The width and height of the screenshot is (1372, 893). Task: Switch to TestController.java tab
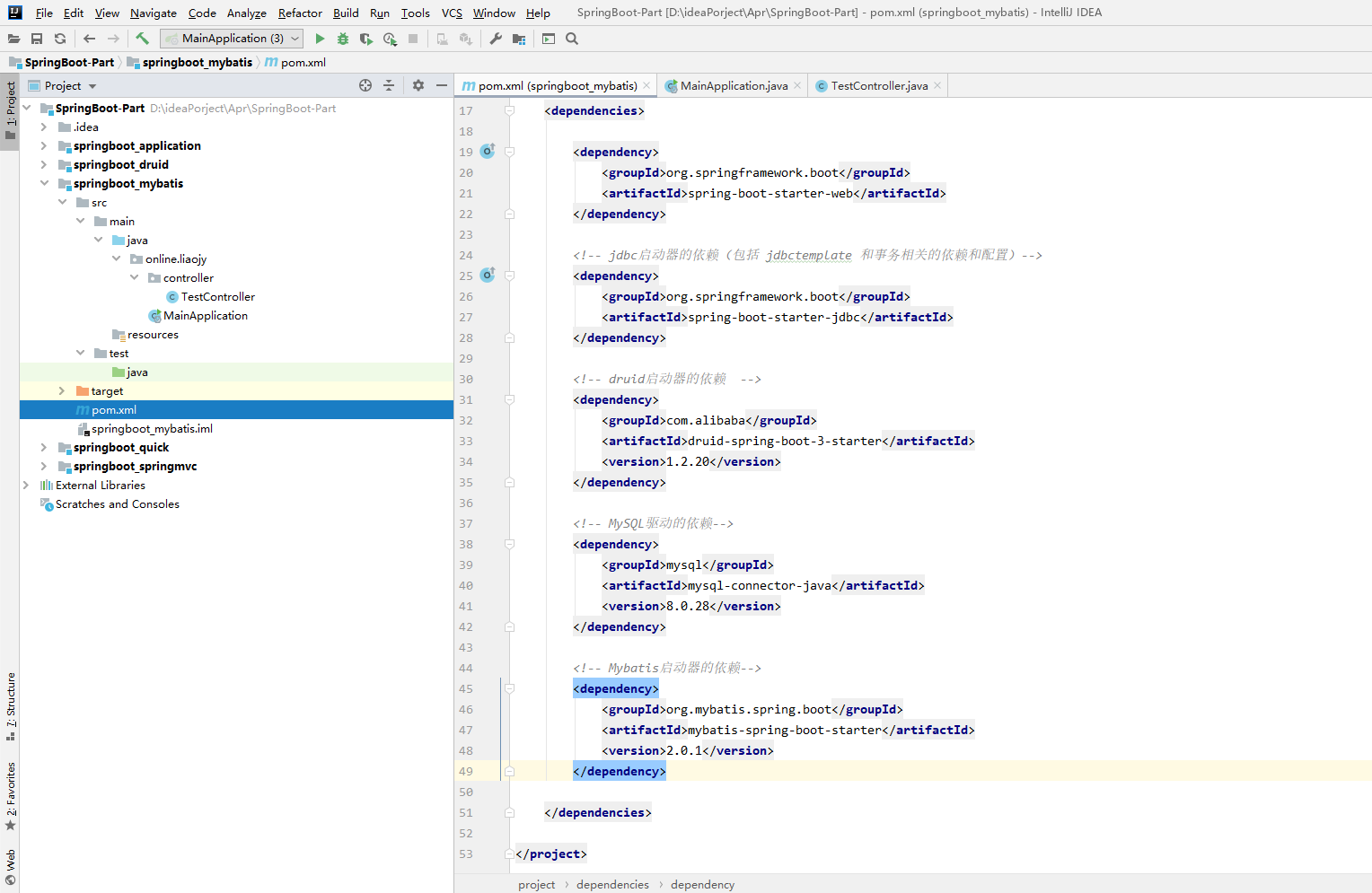point(879,86)
